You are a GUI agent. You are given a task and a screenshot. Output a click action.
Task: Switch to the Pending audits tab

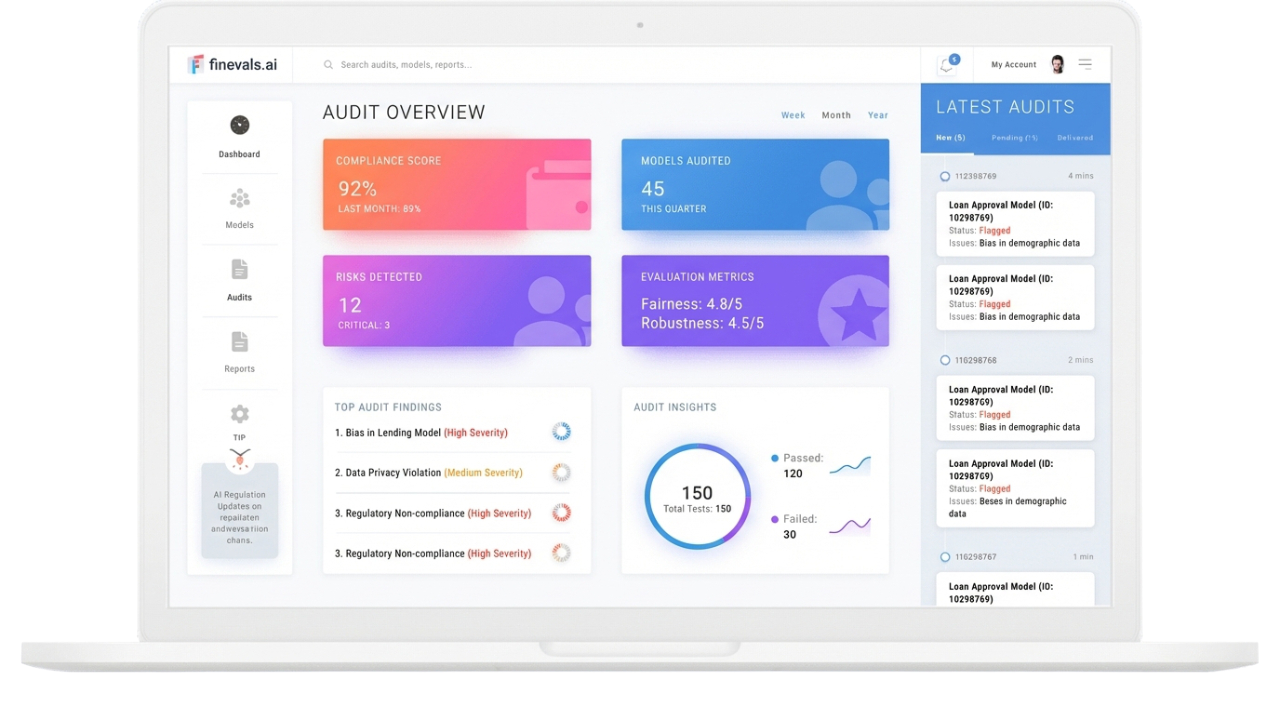click(1014, 138)
